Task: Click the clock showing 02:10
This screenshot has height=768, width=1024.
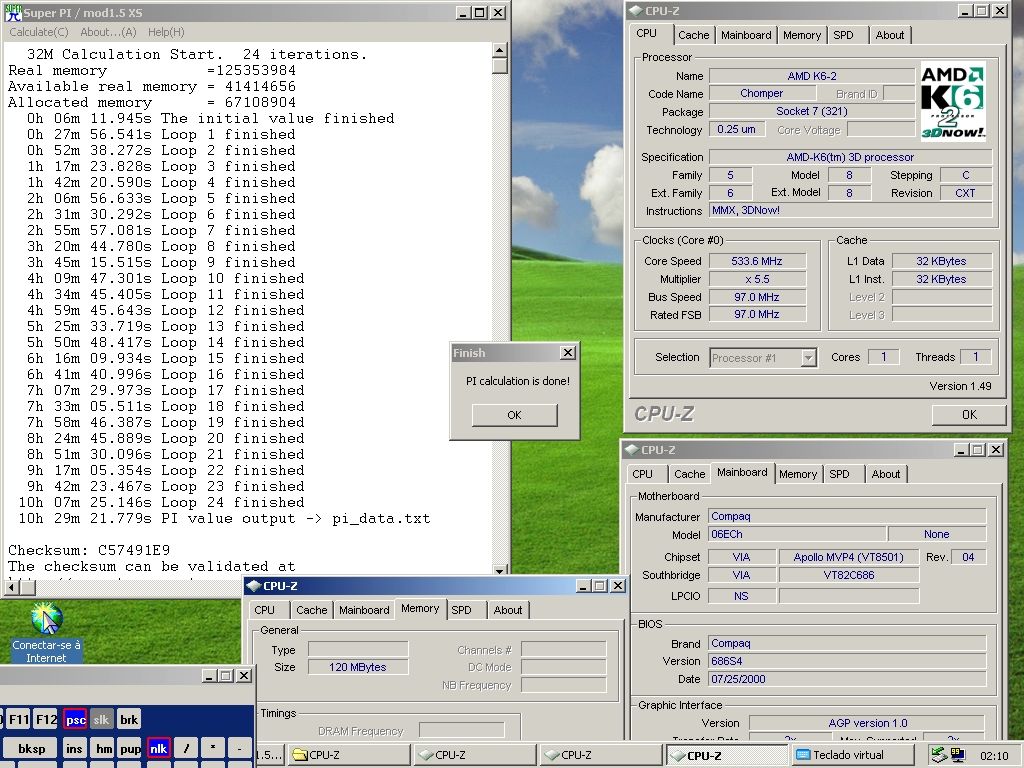Action: (x=994, y=756)
